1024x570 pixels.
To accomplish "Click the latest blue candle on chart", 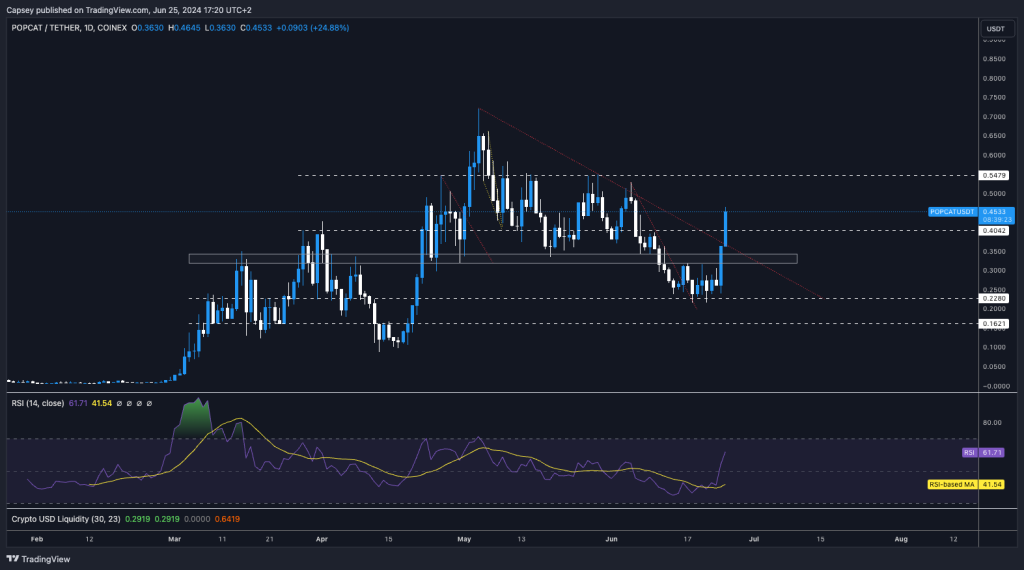I will point(726,228).
